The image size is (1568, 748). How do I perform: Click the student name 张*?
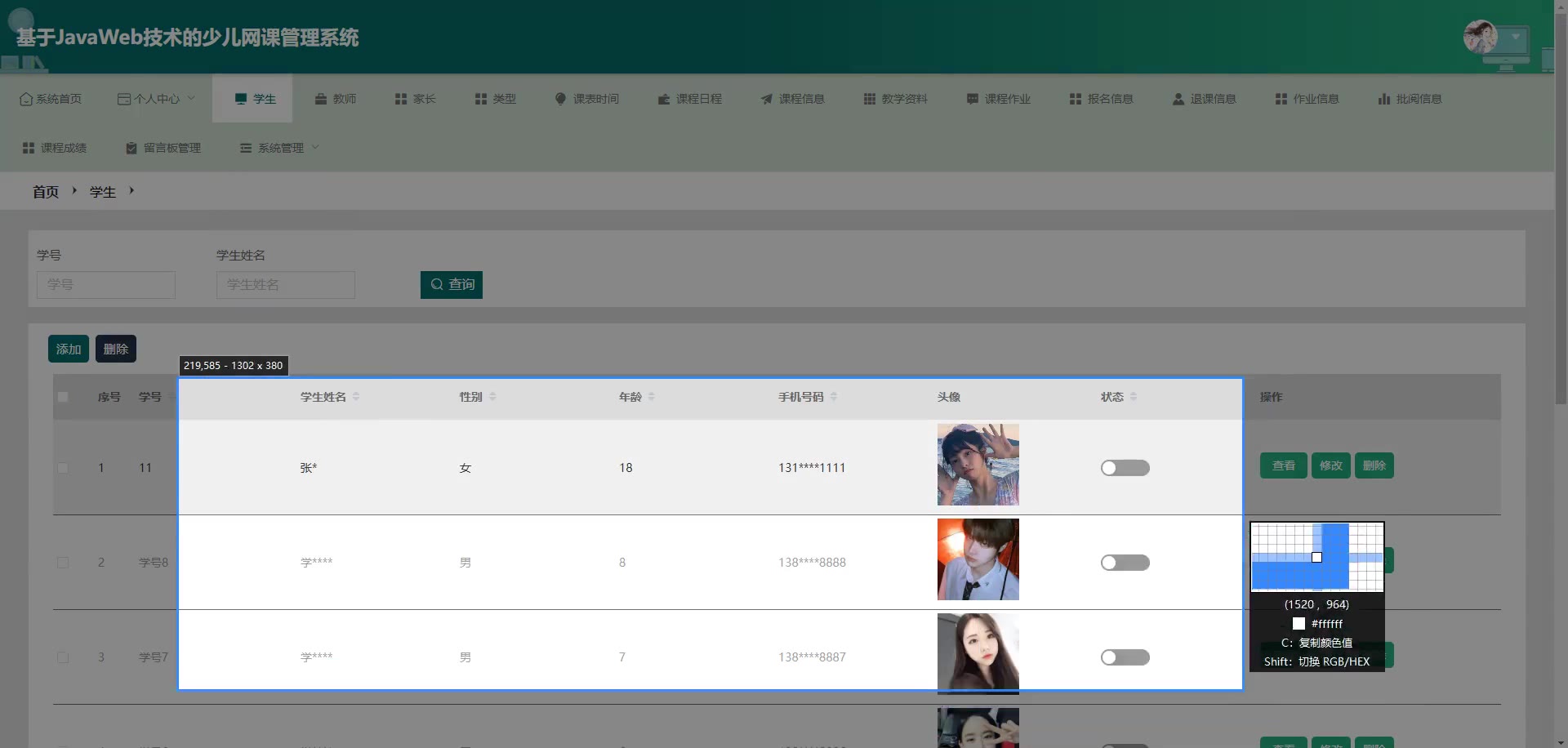[309, 468]
